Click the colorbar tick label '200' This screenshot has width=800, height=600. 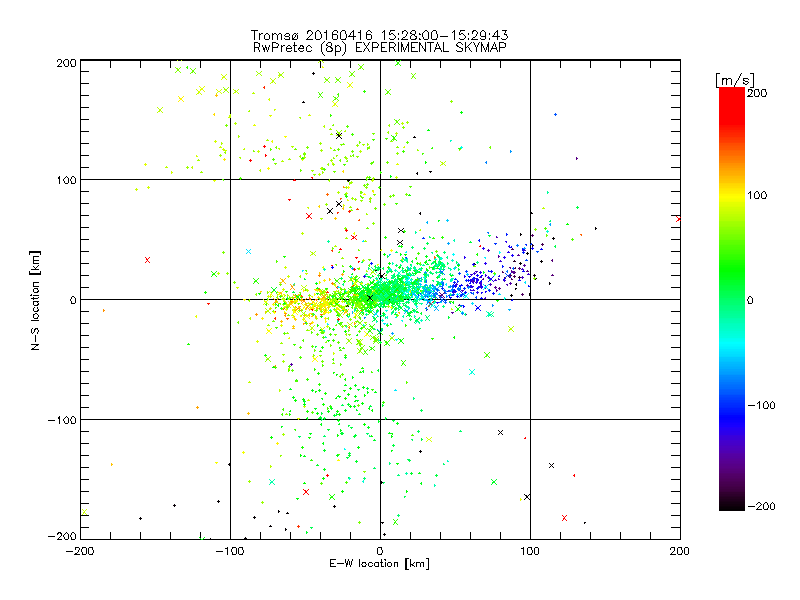pos(757,93)
